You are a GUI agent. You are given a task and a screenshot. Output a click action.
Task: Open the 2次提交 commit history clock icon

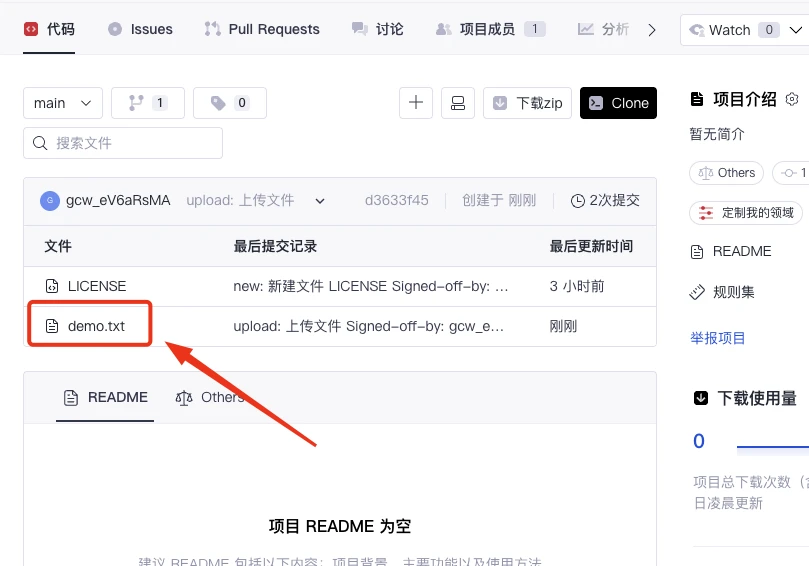(577, 201)
